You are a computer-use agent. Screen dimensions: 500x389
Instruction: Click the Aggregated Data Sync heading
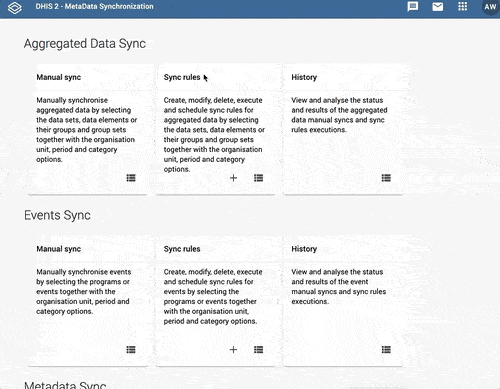(85, 44)
